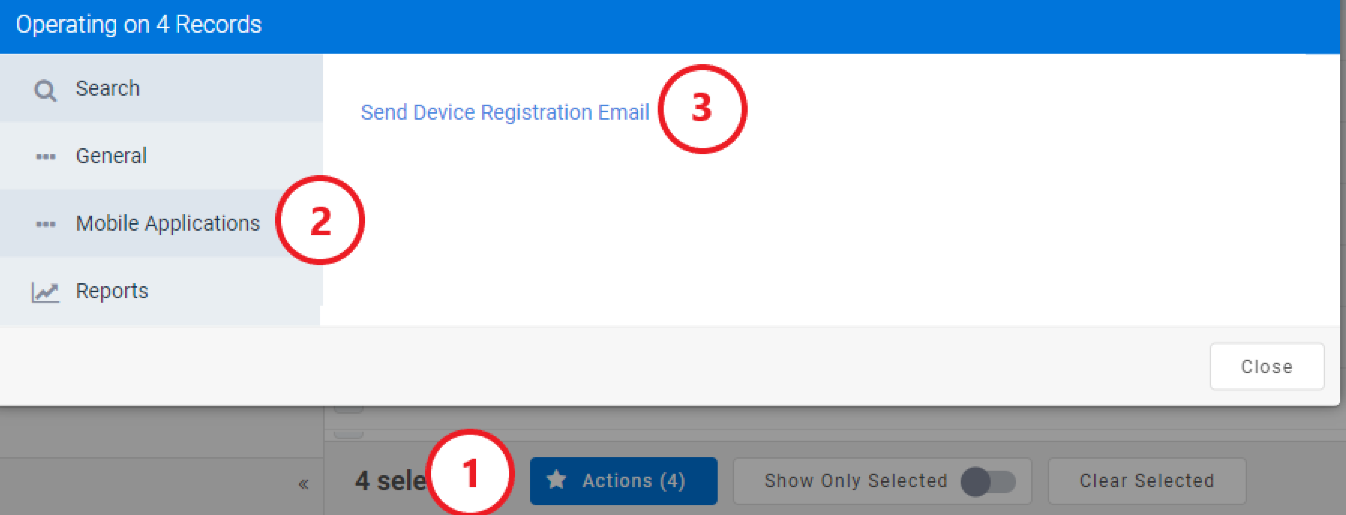
Task: Click the Operating on 4 Records title
Action: tap(139, 25)
